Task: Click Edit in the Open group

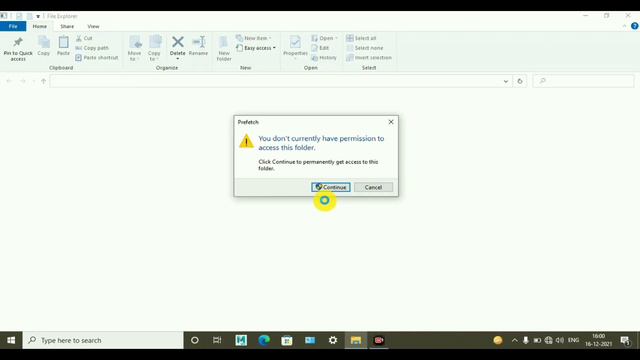Action: [x=320, y=48]
